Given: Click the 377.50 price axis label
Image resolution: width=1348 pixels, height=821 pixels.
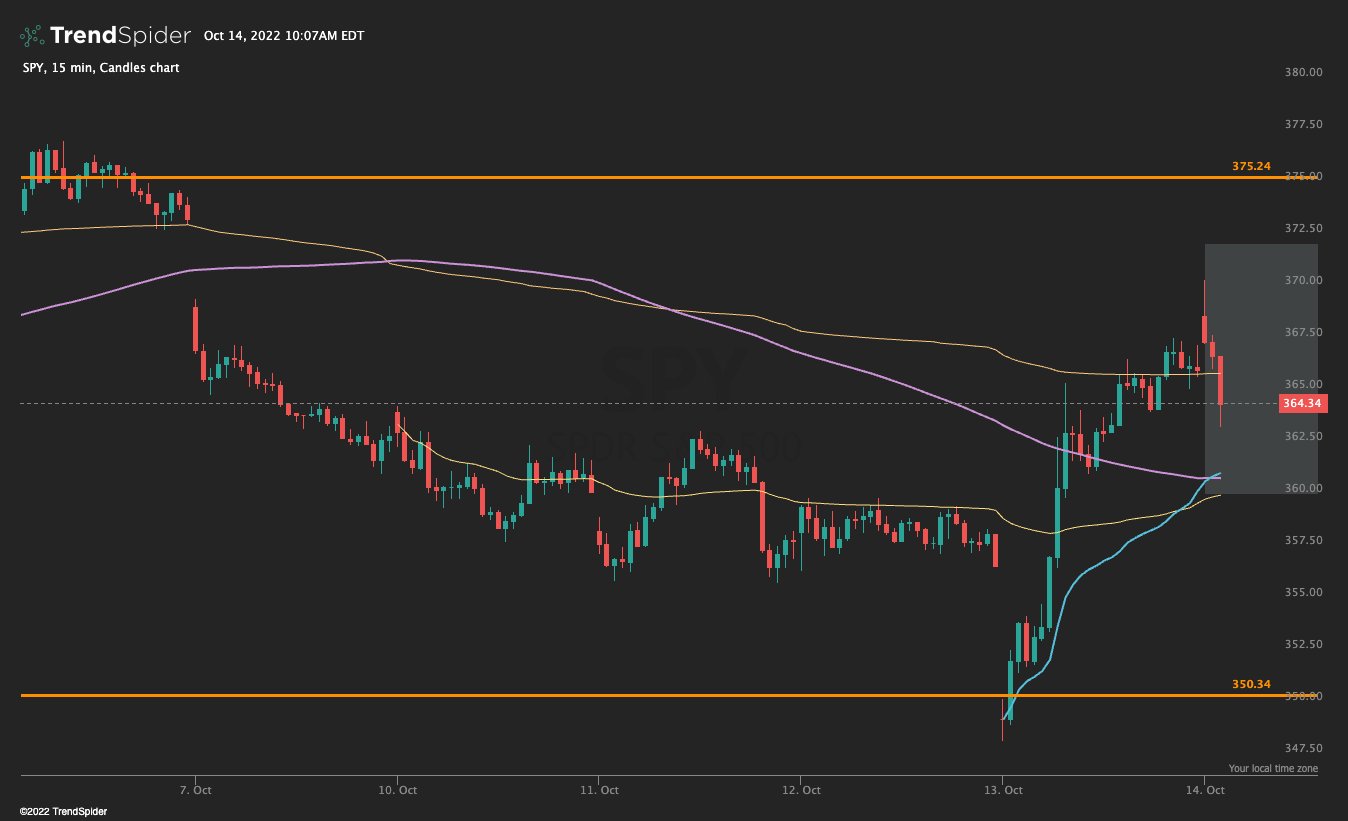Looking at the screenshot, I should [1302, 124].
